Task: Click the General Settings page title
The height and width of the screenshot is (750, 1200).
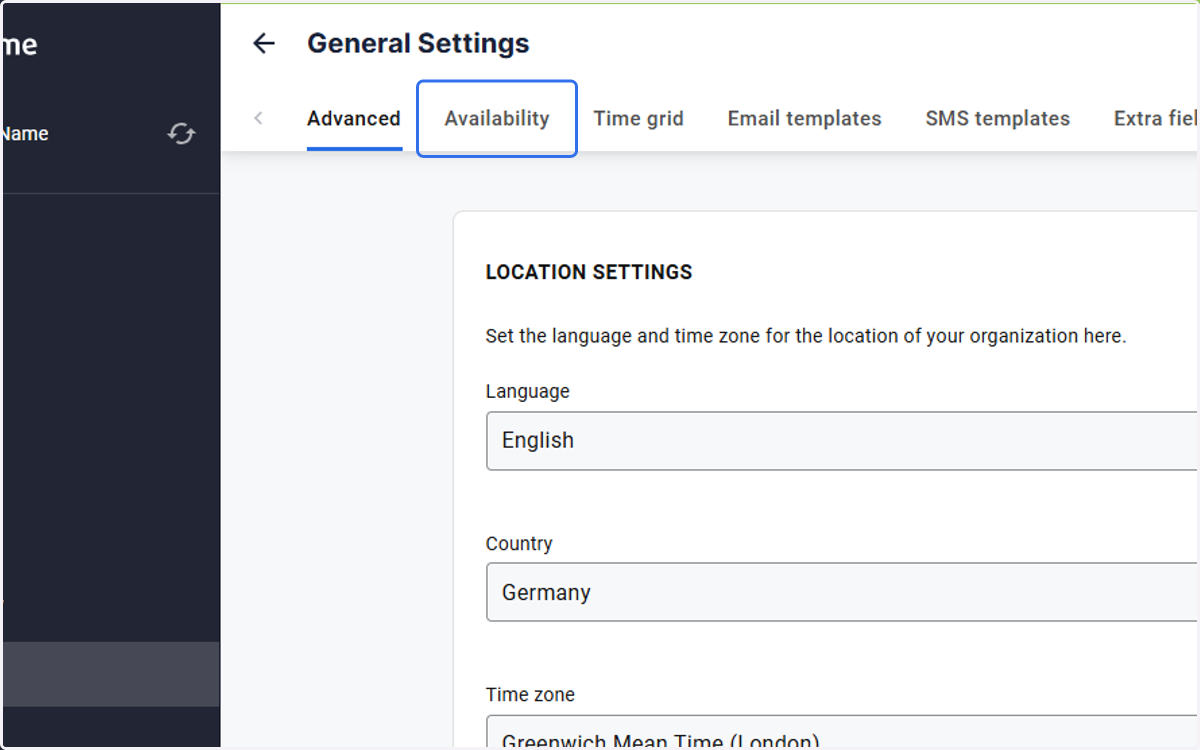Action: point(418,43)
